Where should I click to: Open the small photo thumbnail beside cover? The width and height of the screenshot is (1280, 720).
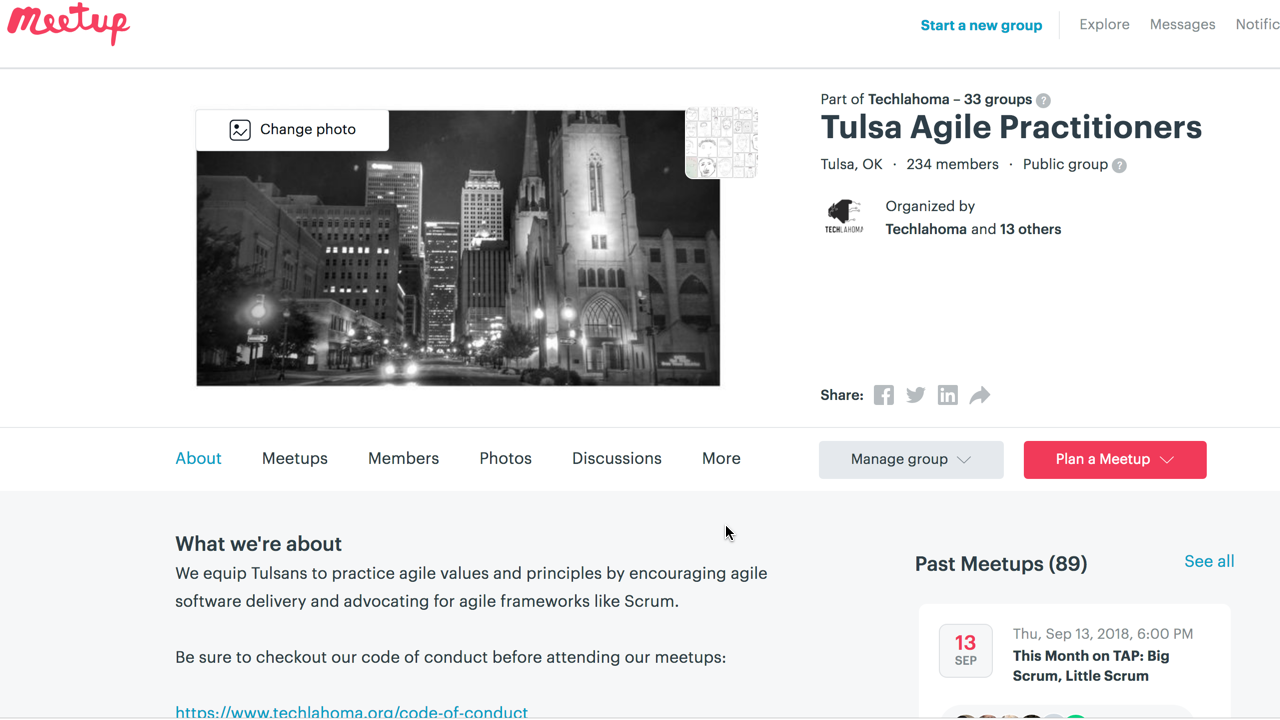[721, 143]
